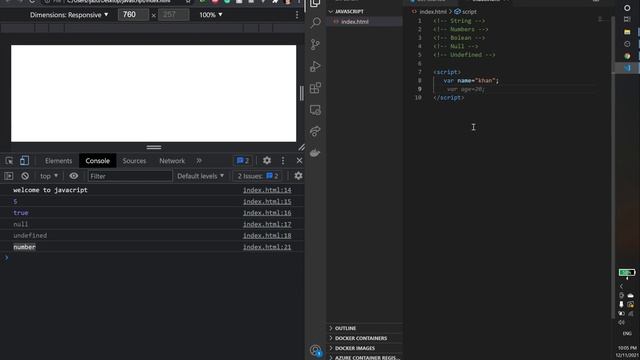Image resolution: width=640 pixels, height=360 pixels.
Task: Open index.html:18 source link
Action: pyautogui.click(x=267, y=236)
